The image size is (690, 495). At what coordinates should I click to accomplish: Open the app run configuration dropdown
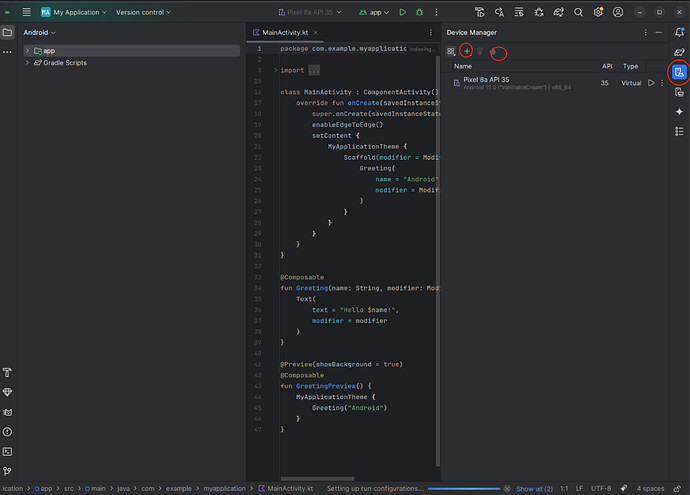tap(374, 12)
